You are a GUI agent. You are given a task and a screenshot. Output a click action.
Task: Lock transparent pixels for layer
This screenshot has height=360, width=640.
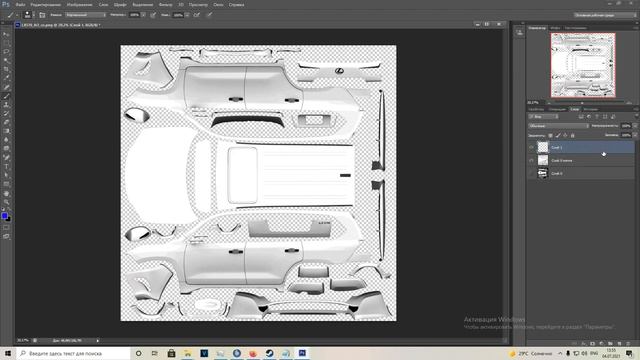tap(550, 135)
